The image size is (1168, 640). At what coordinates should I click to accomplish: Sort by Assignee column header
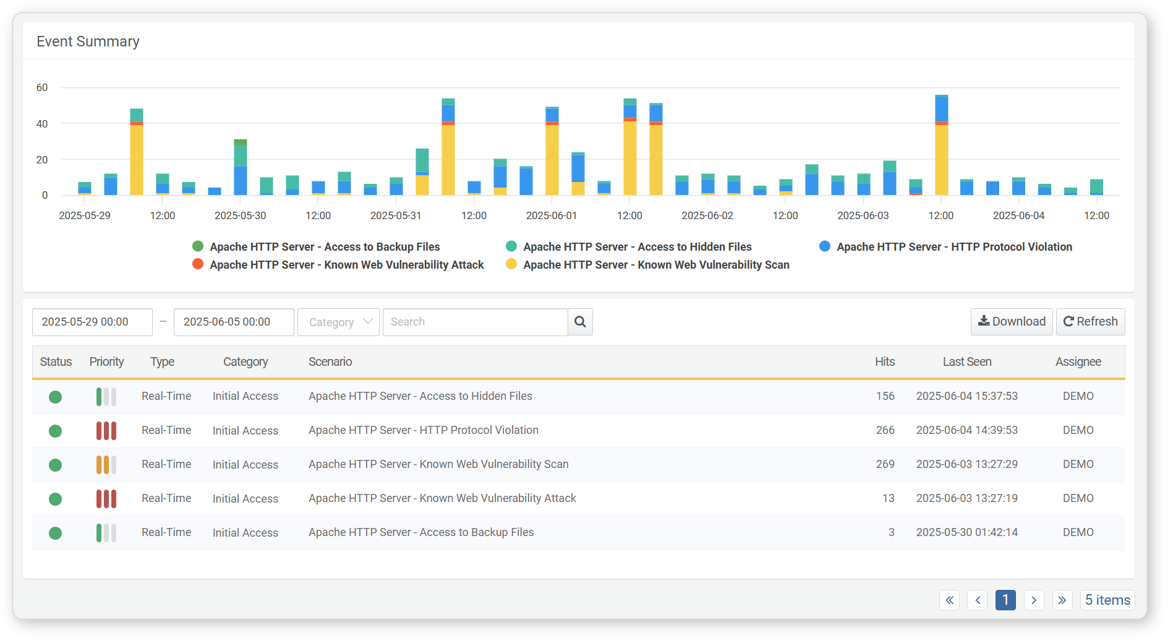pyautogui.click(x=1078, y=361)
